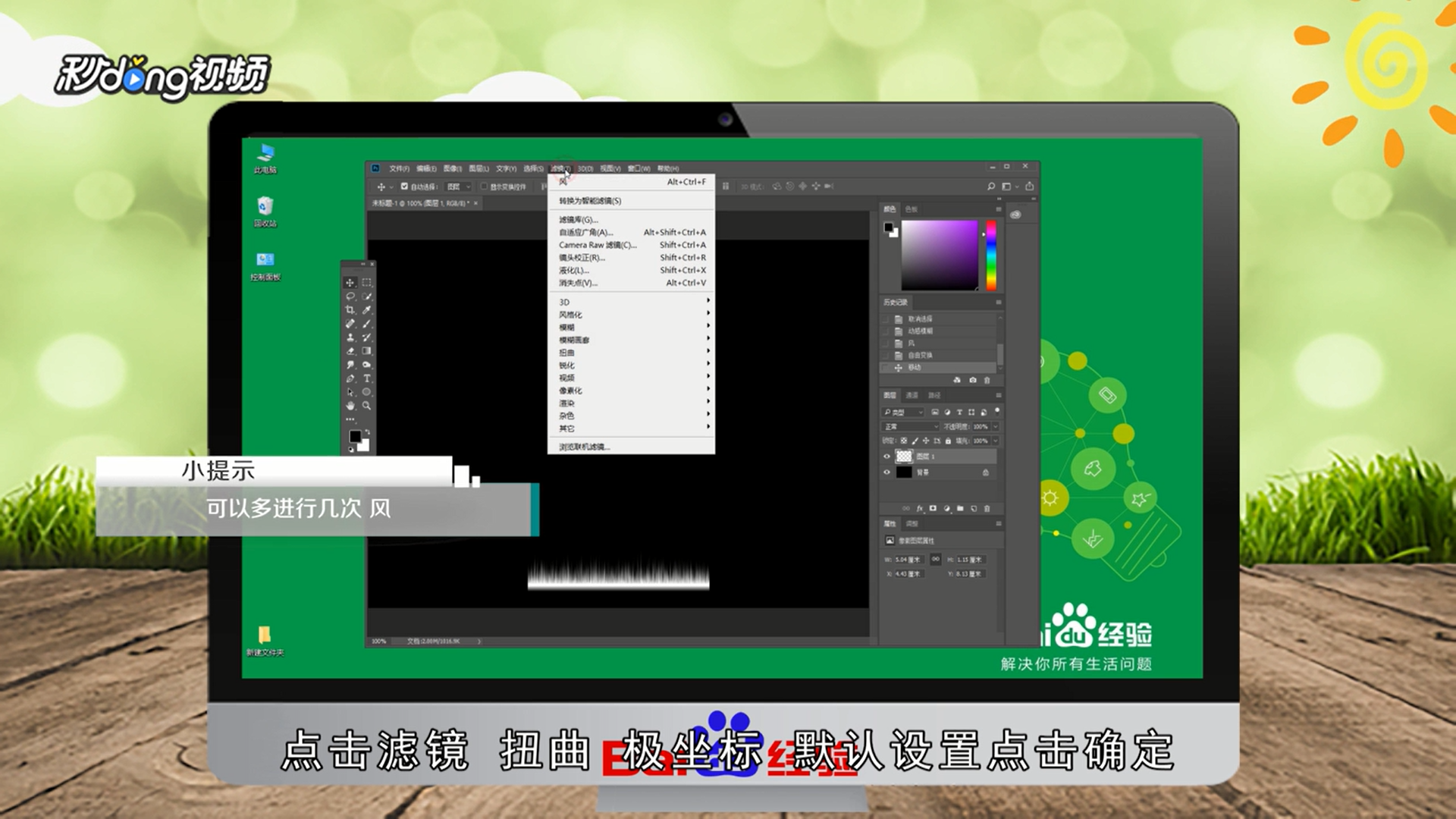
Task: Switch to the 通道 tab
Action: (912, 395)
